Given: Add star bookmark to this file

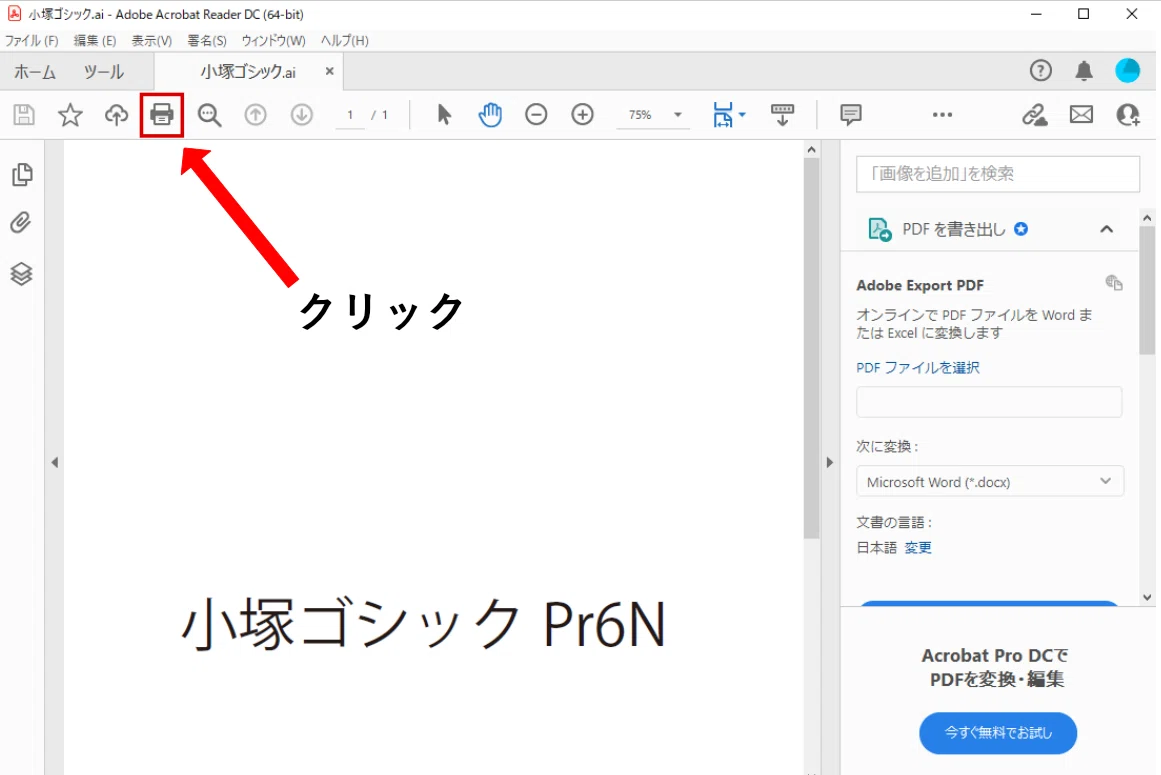Looking at the screenshot, I should click(70, 115).
